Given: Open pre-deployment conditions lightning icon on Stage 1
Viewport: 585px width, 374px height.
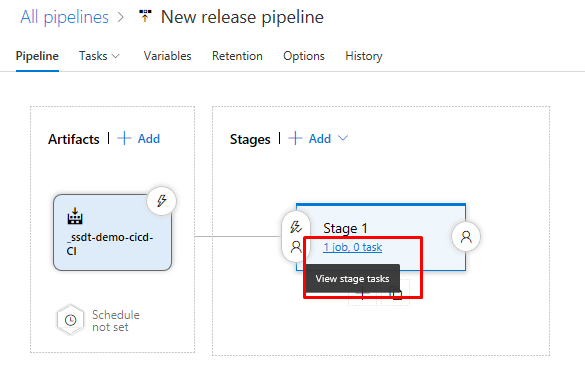Looking at the screenshot, I should click(296, 227).
